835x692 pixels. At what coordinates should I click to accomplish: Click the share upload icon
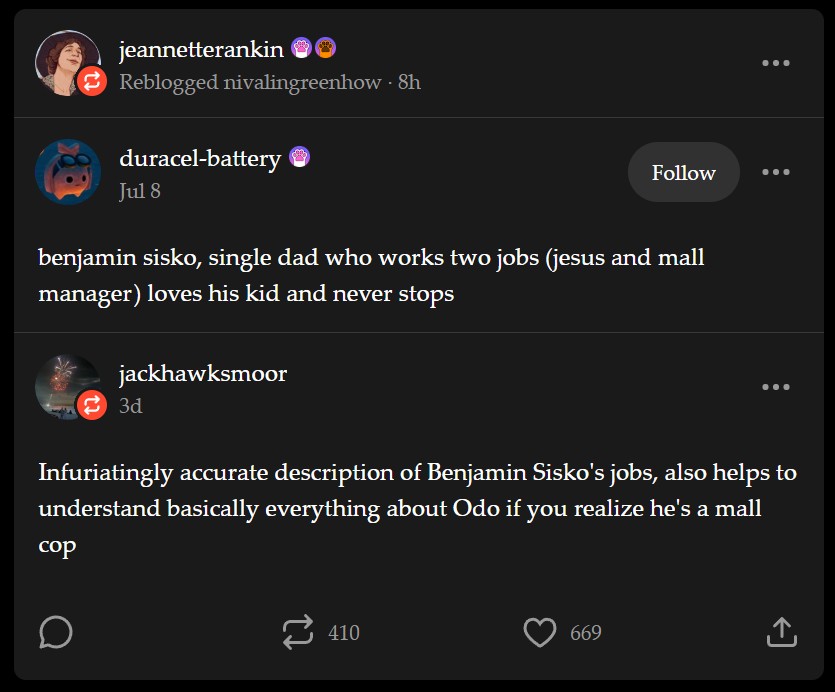click(781, 632)
